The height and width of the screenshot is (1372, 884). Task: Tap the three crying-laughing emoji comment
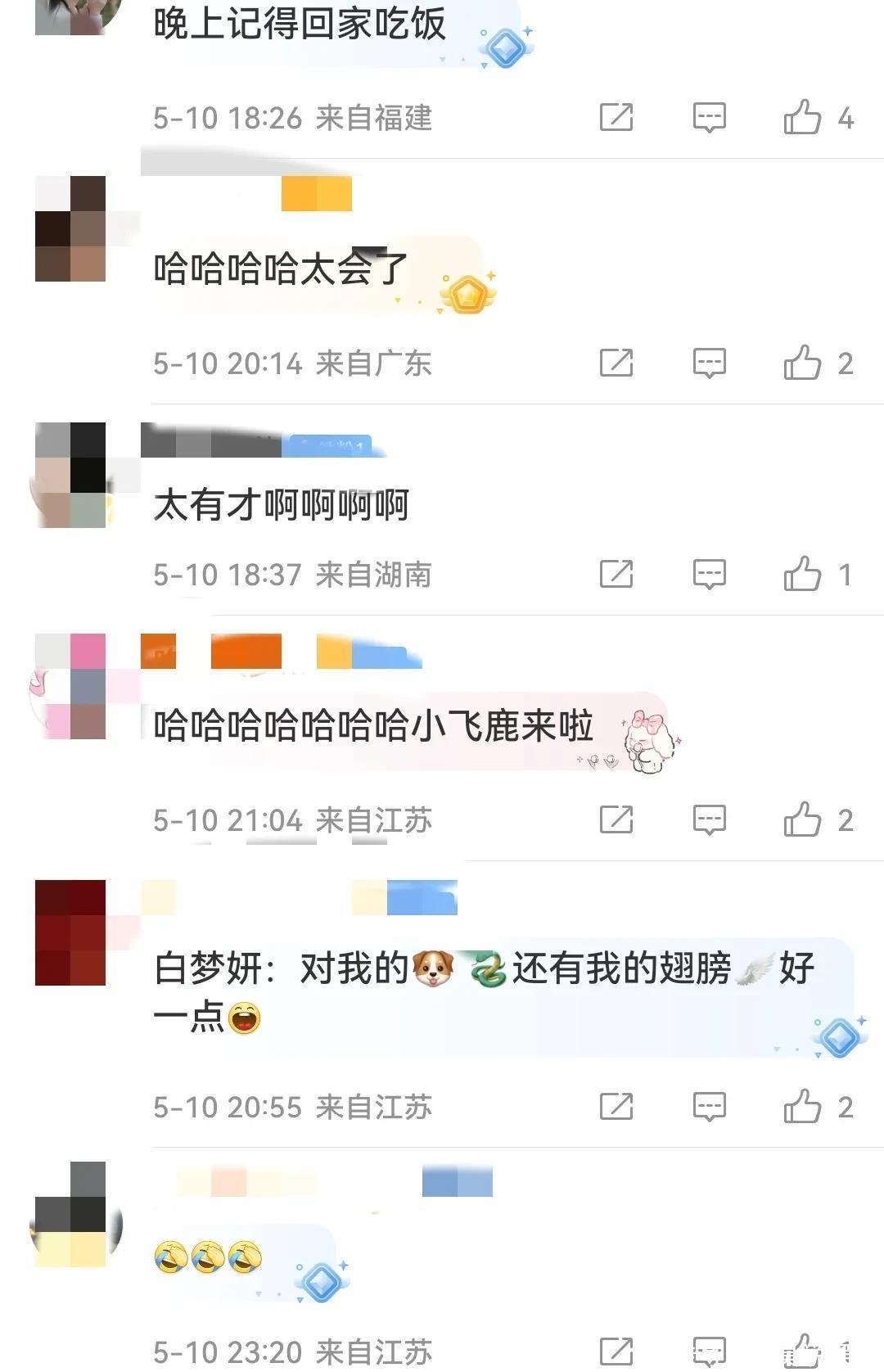coord(208,1257)
